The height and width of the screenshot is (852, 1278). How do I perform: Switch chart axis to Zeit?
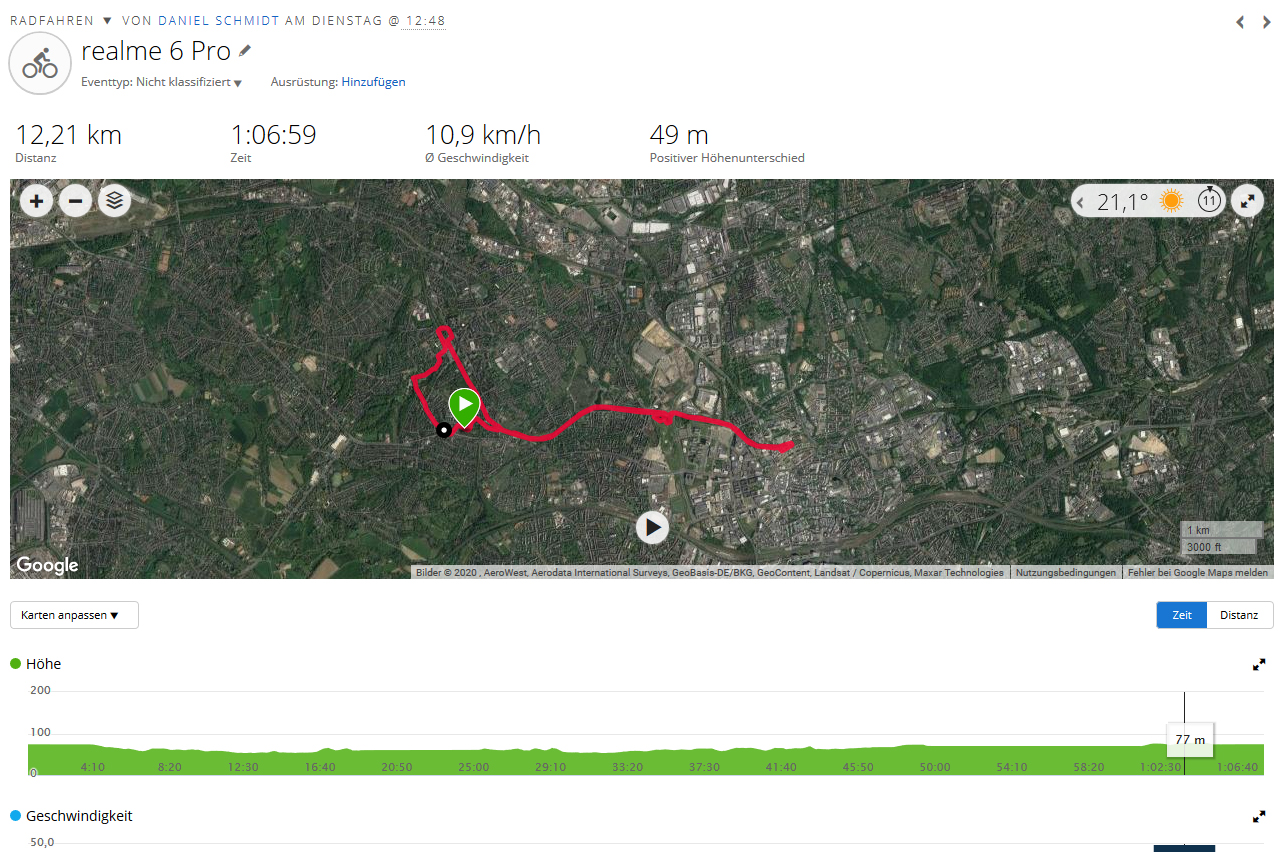(x=1182, y=615)
